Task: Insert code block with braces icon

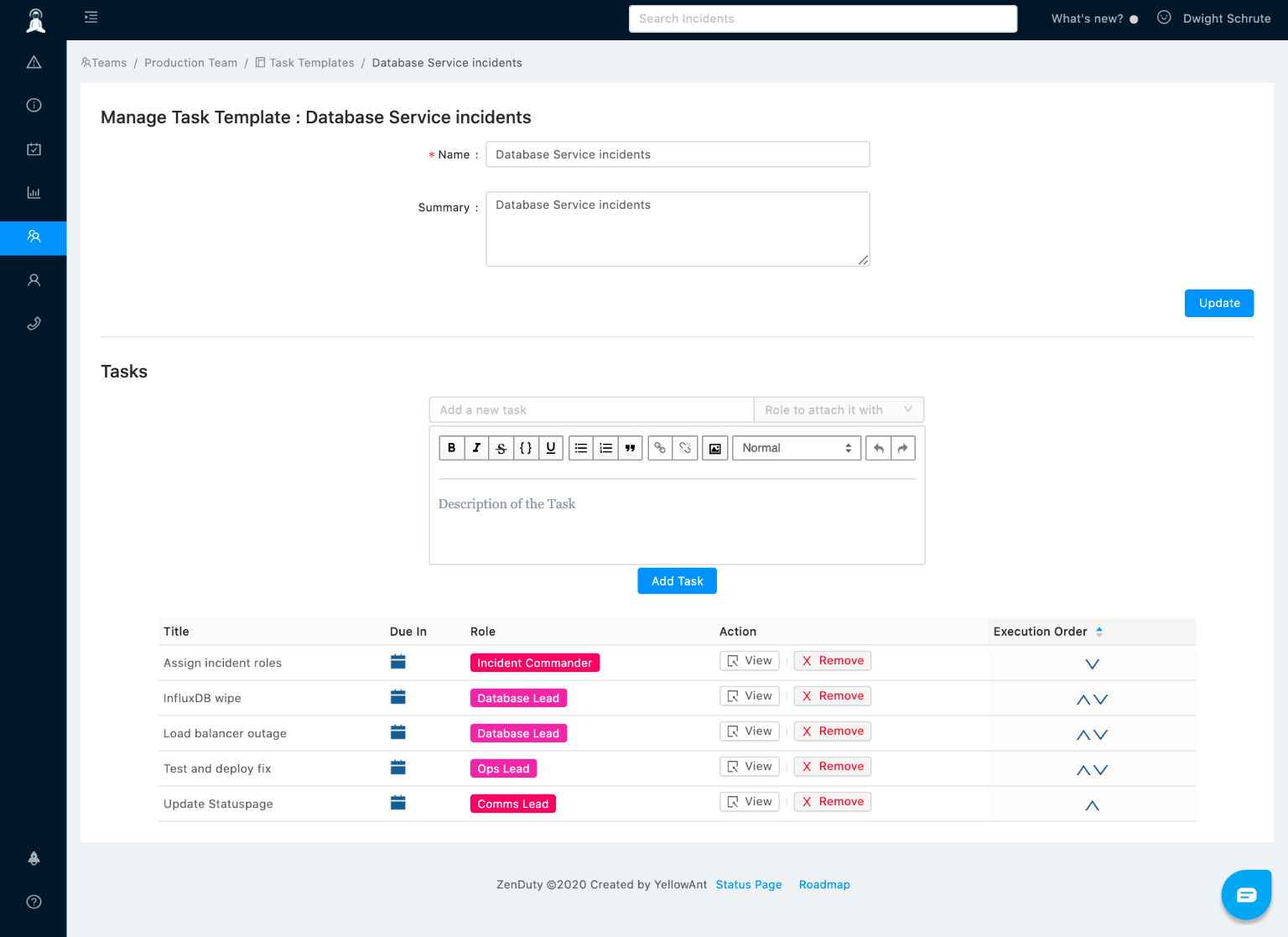Action: [x=526, y=448]
